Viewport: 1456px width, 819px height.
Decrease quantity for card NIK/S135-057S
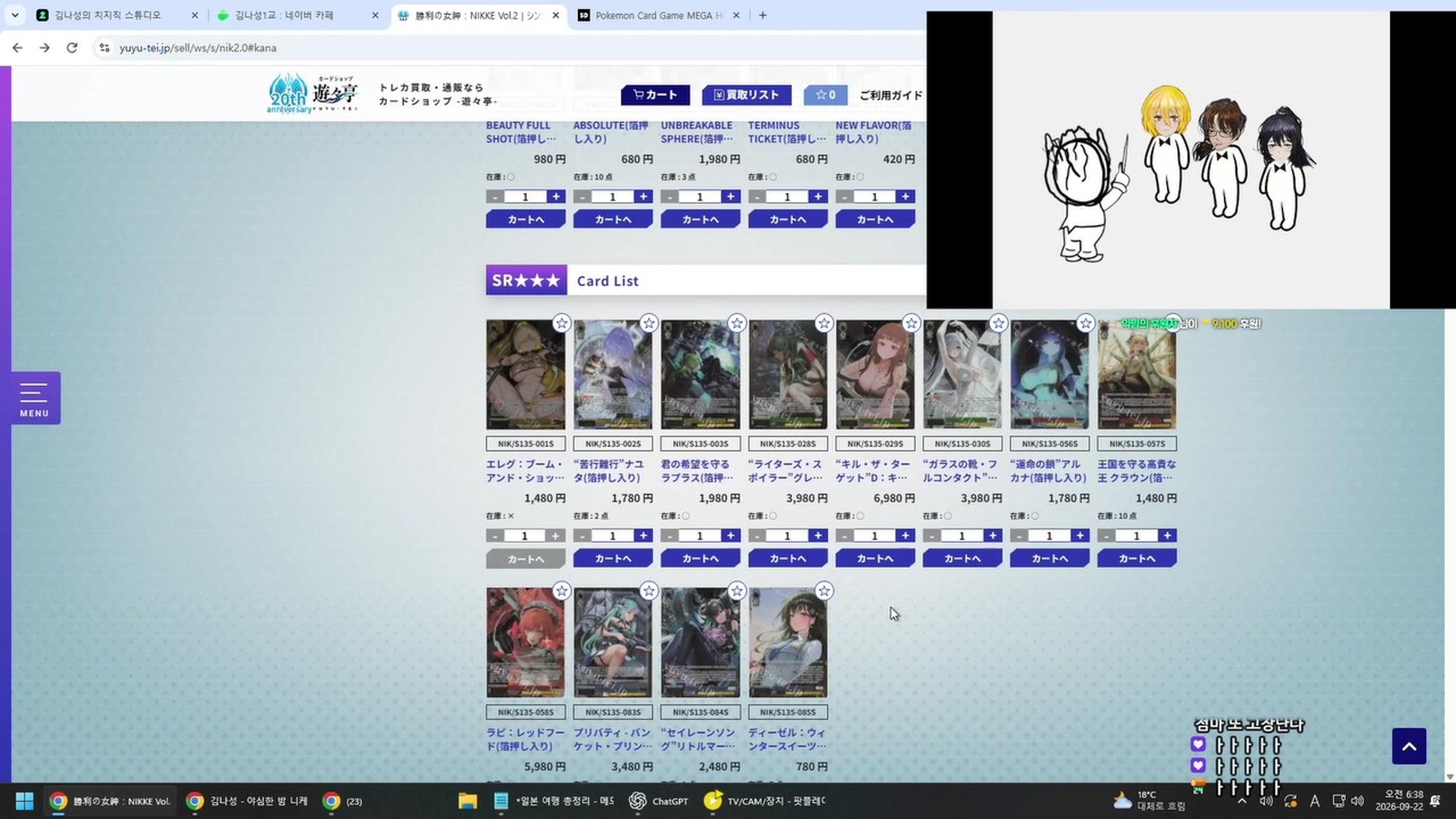click(x=1106, y=536)
